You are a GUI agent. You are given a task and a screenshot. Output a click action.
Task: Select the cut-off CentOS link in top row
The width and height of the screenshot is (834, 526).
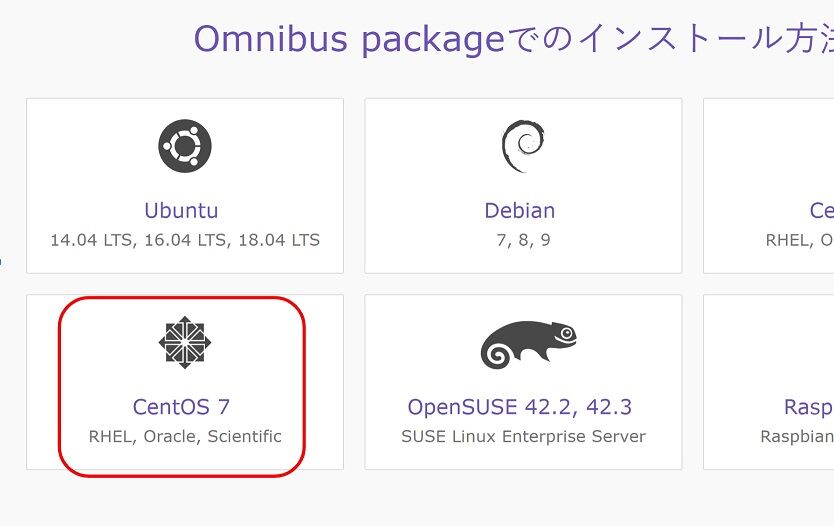822,211
